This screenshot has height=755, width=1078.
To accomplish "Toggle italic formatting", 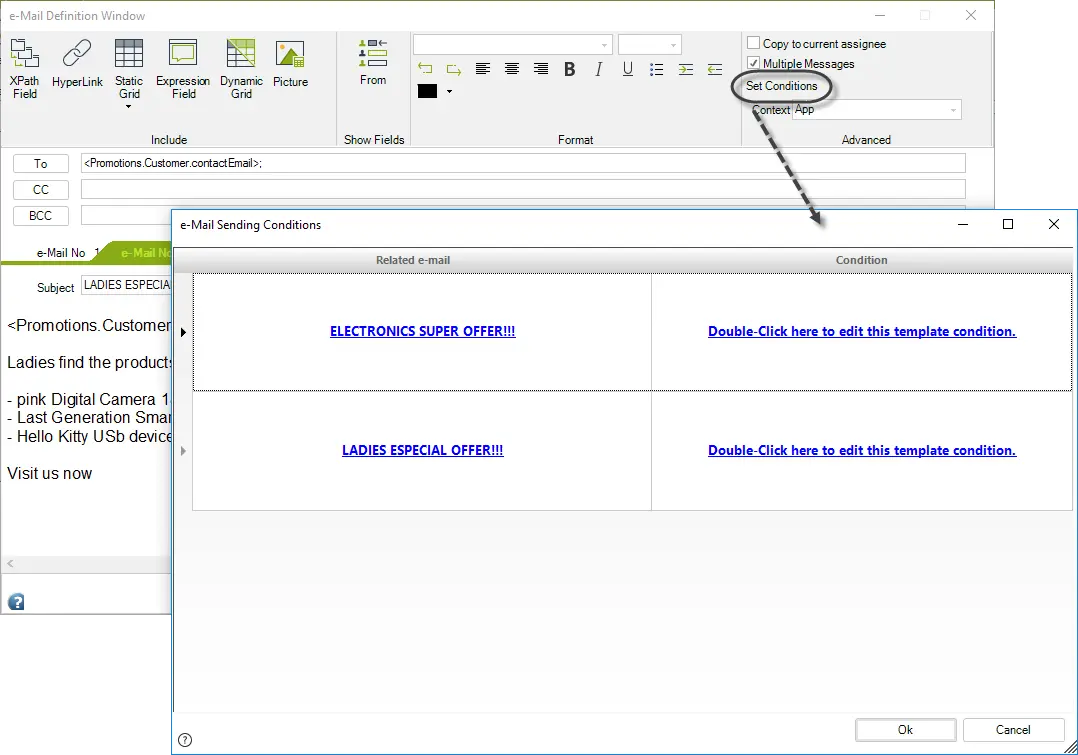I will [599, 69].
